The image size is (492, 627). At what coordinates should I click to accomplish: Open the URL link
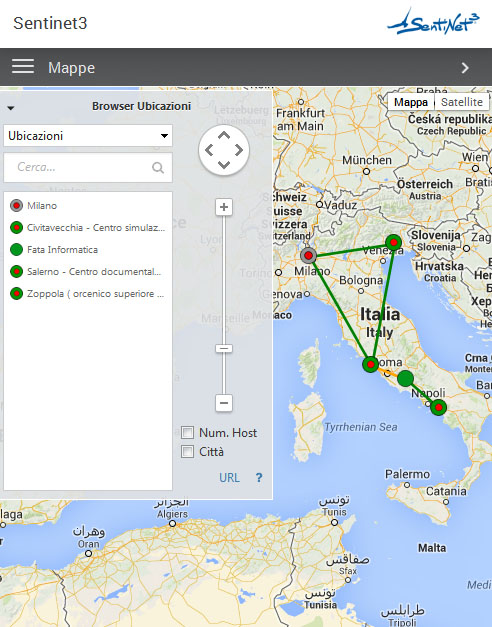point(229,477)
